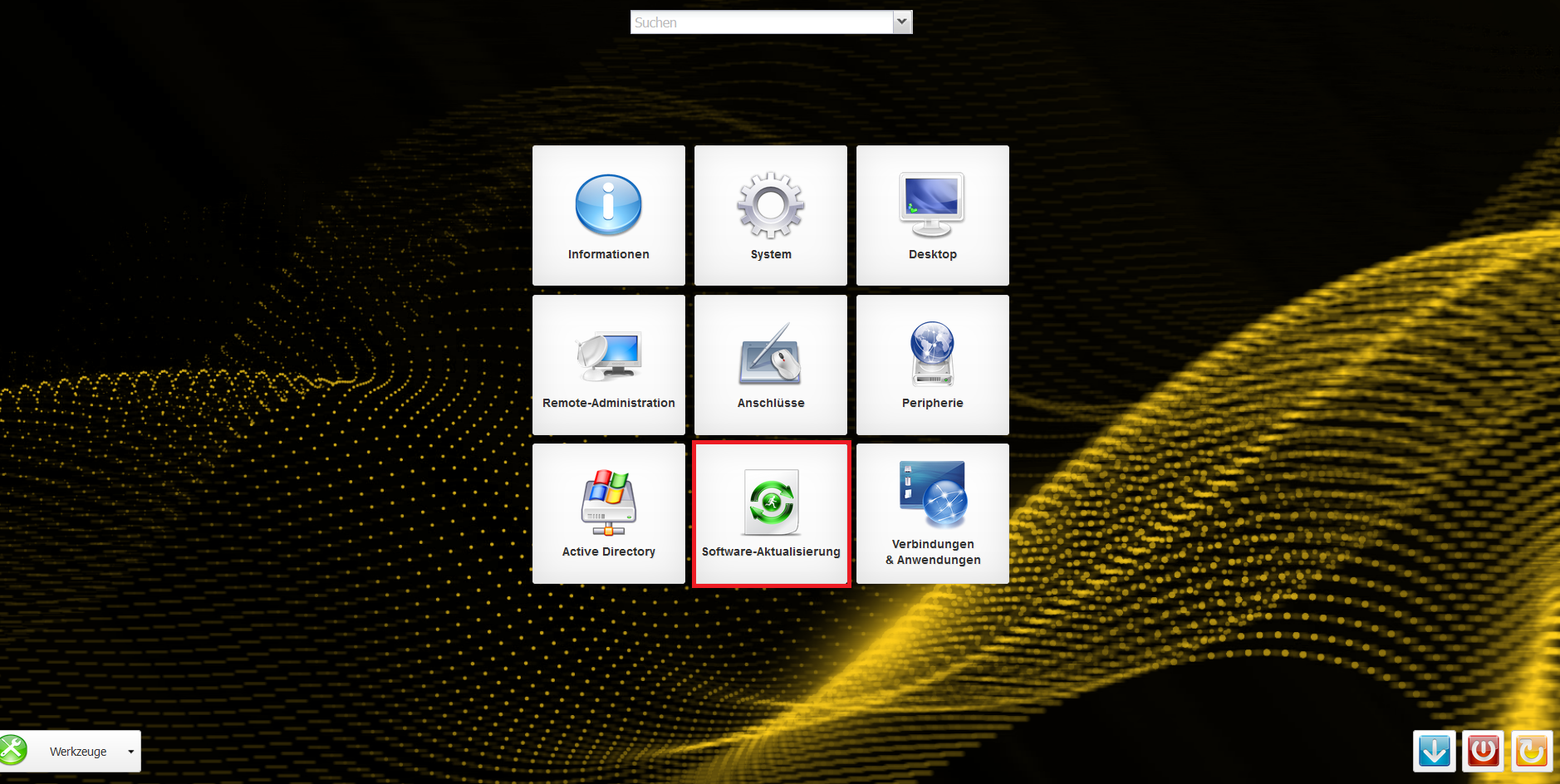
Task: Open the Anschlüsse tablet and mouse icon
Action: pos(770,355)
